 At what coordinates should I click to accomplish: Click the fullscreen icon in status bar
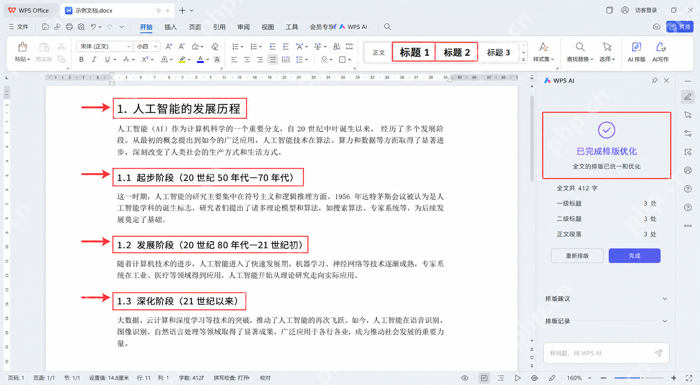point(689,378)
